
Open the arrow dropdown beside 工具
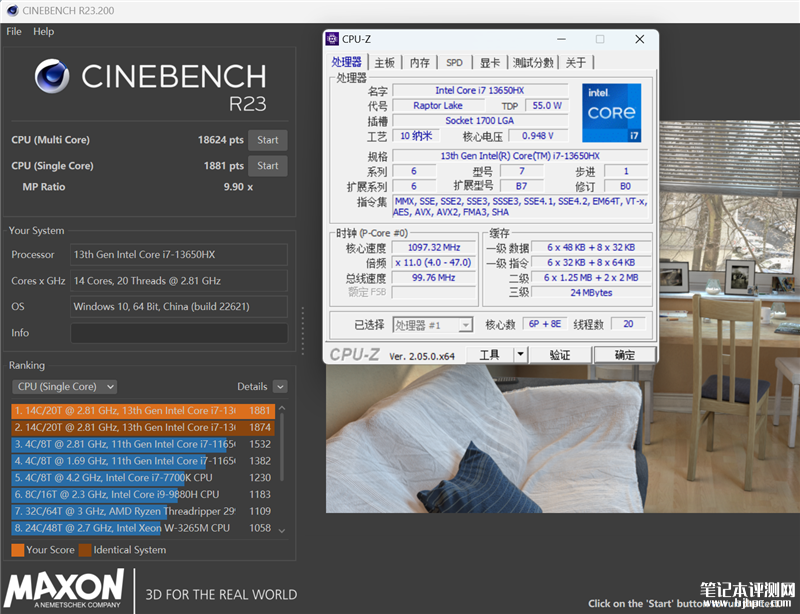pos(520,355)
